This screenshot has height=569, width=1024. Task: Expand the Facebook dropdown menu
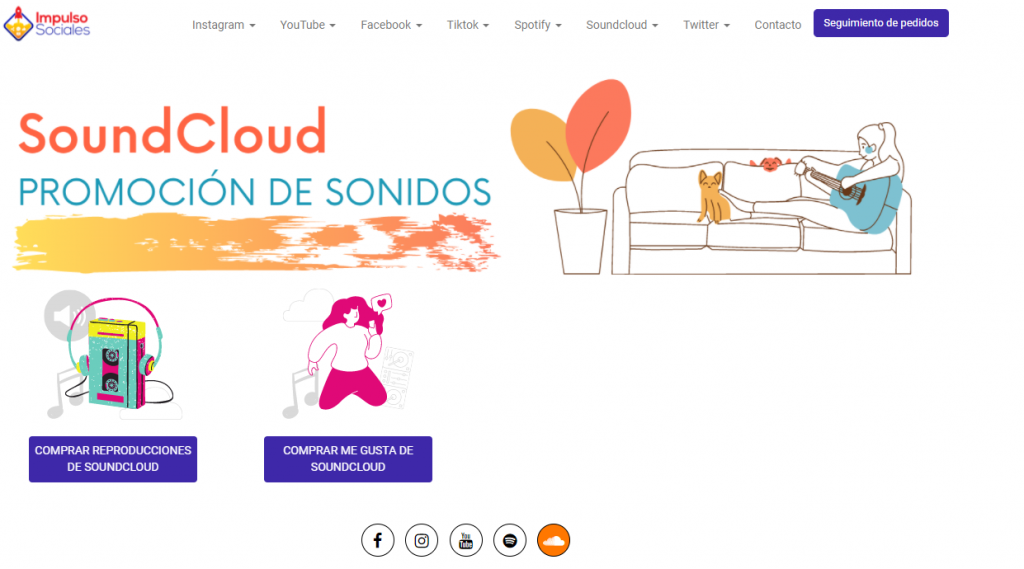pos(391,25)
